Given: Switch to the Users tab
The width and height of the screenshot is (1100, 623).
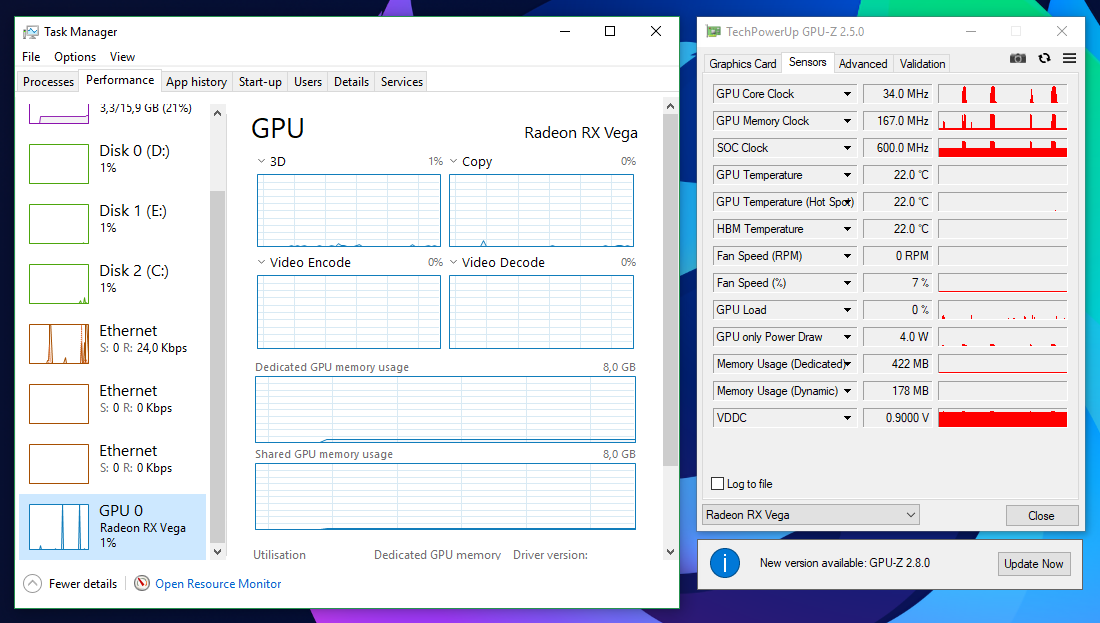Looking at the screenshot, I should click(308, 82).
